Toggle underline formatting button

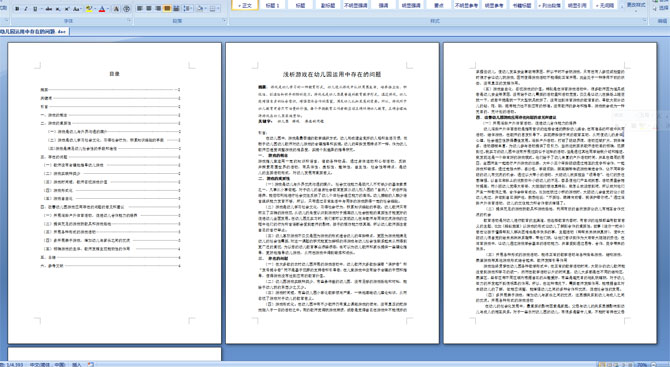36,9
